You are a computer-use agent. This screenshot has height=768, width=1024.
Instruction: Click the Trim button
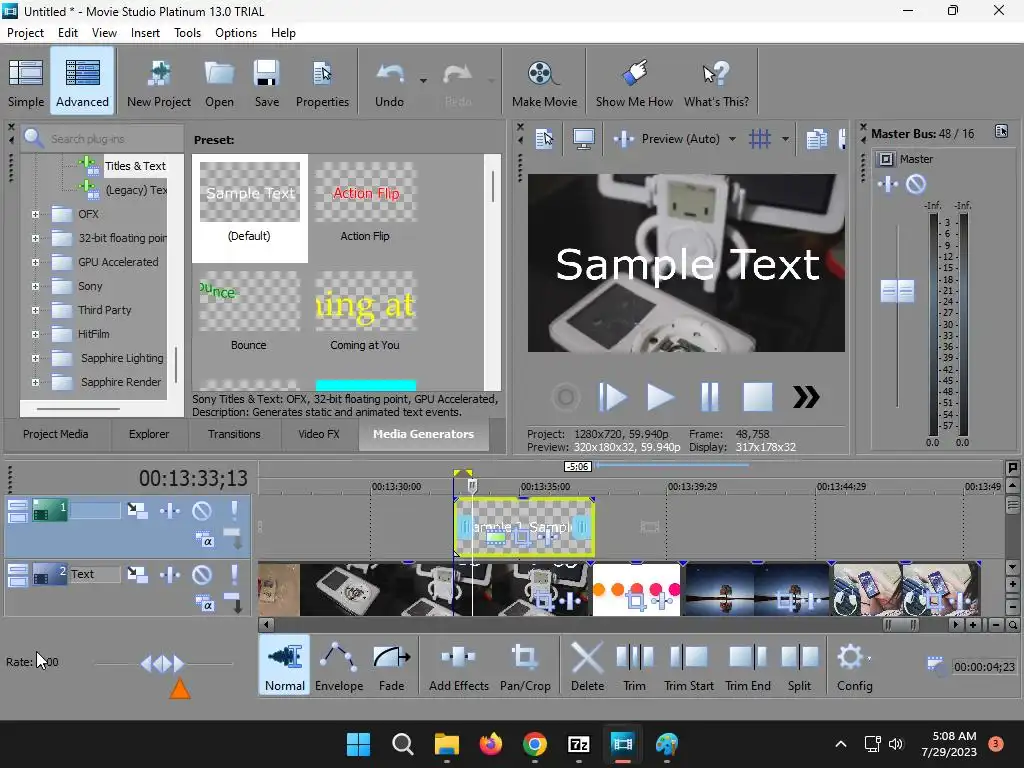point(634,665)
